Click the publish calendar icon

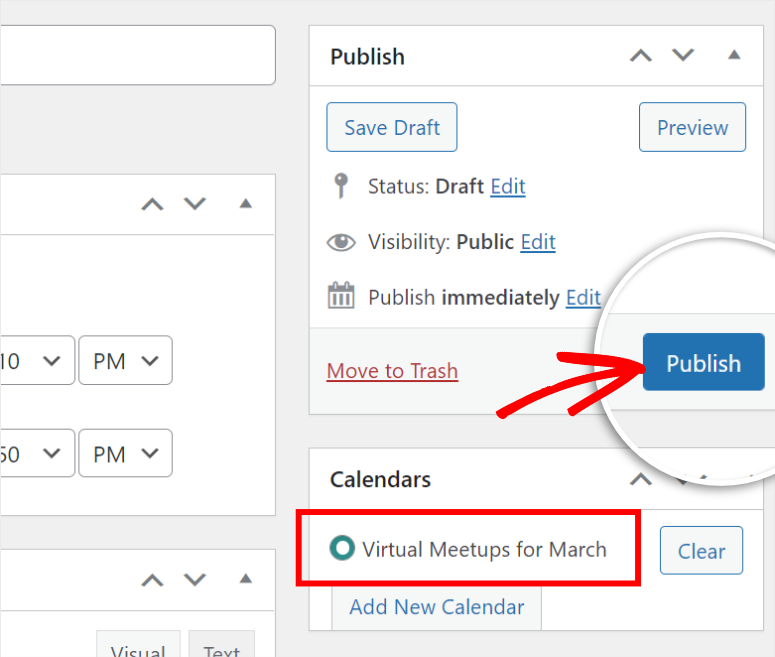(341, 297)
